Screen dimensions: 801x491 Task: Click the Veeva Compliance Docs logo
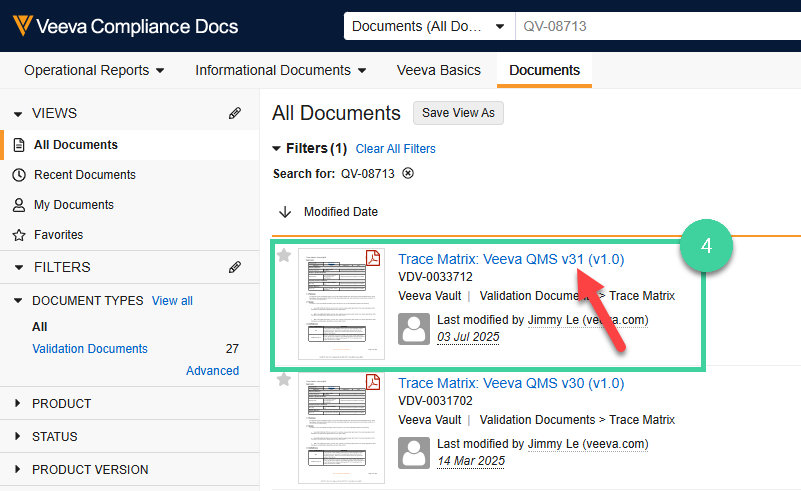click(125, 26)
